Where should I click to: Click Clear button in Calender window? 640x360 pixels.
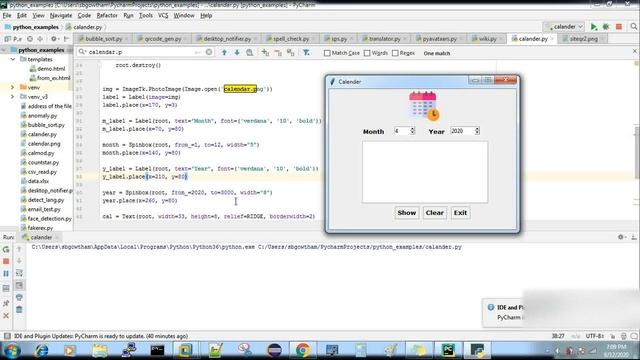(x=434, y=213)
